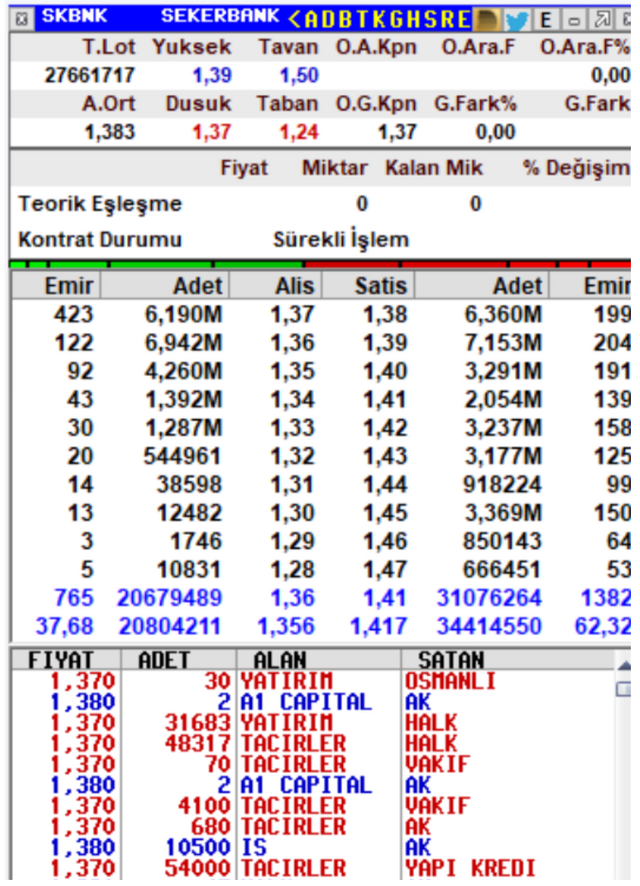This screenshot has width=640, height=886.
Task: Select the Tavan value 1,50
Action: click(x=299, y=75)
